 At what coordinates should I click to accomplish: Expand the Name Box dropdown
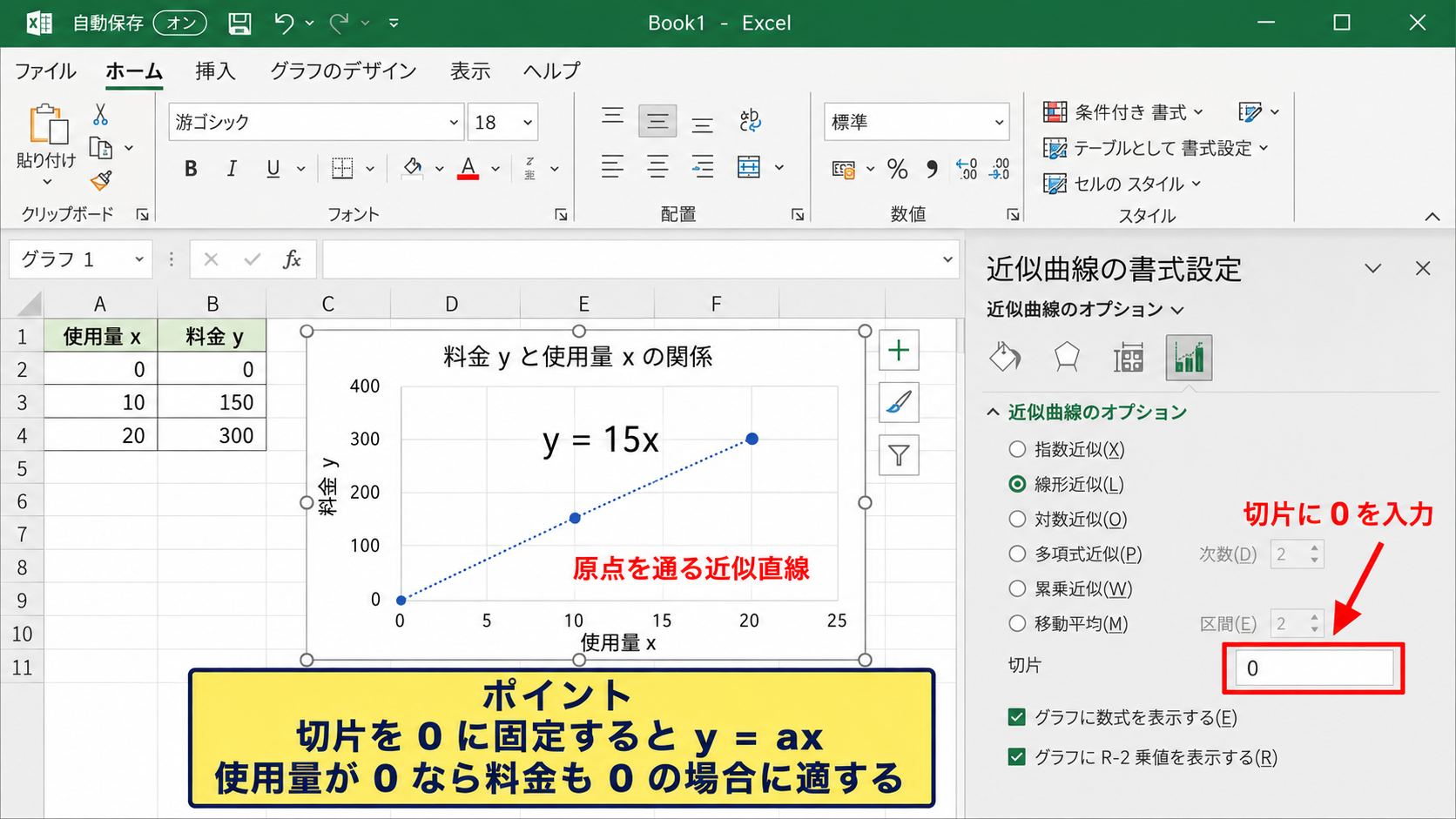[x=138, y=259]
